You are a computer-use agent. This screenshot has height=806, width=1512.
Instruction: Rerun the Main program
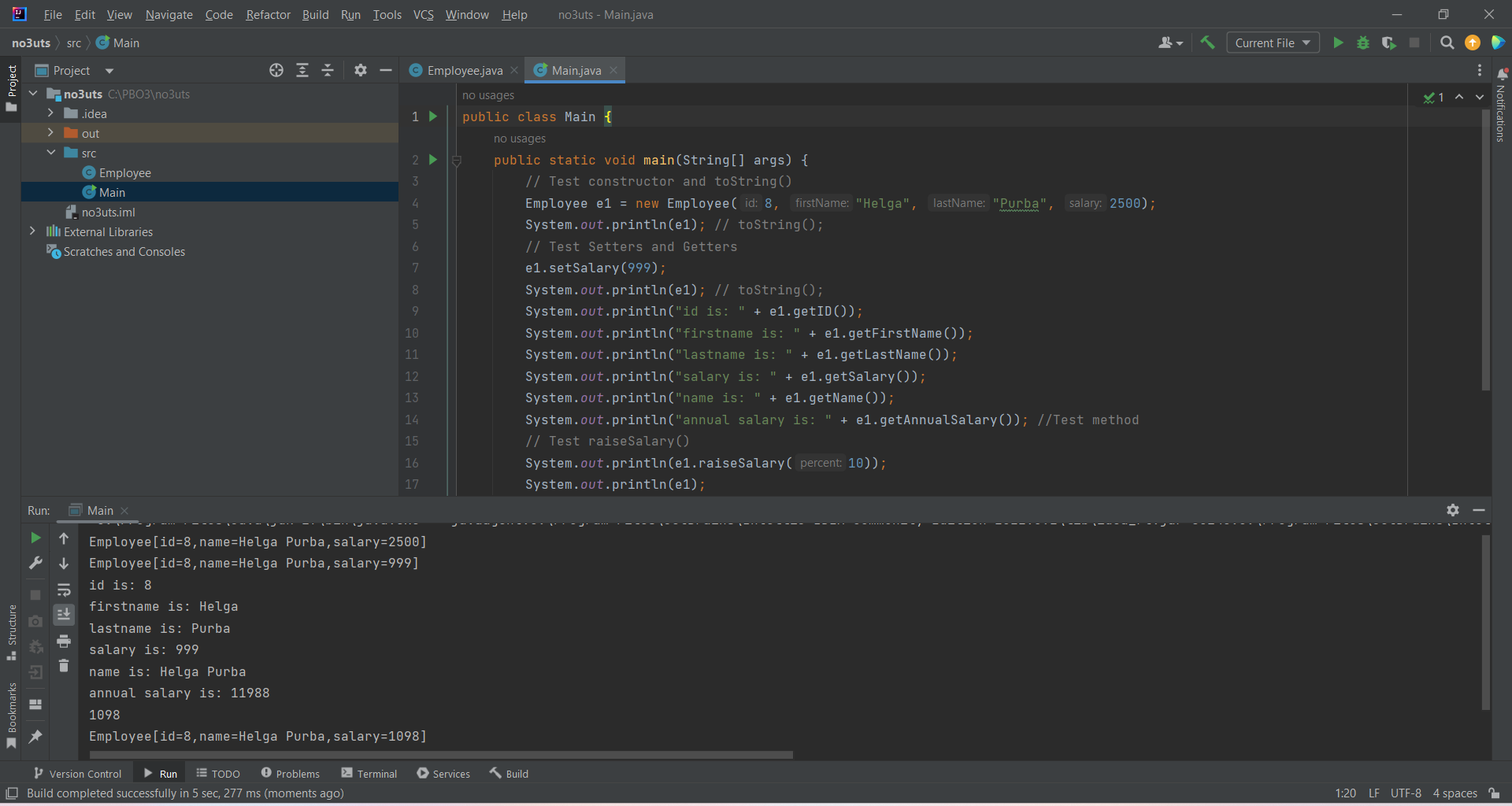click(35, 538)
